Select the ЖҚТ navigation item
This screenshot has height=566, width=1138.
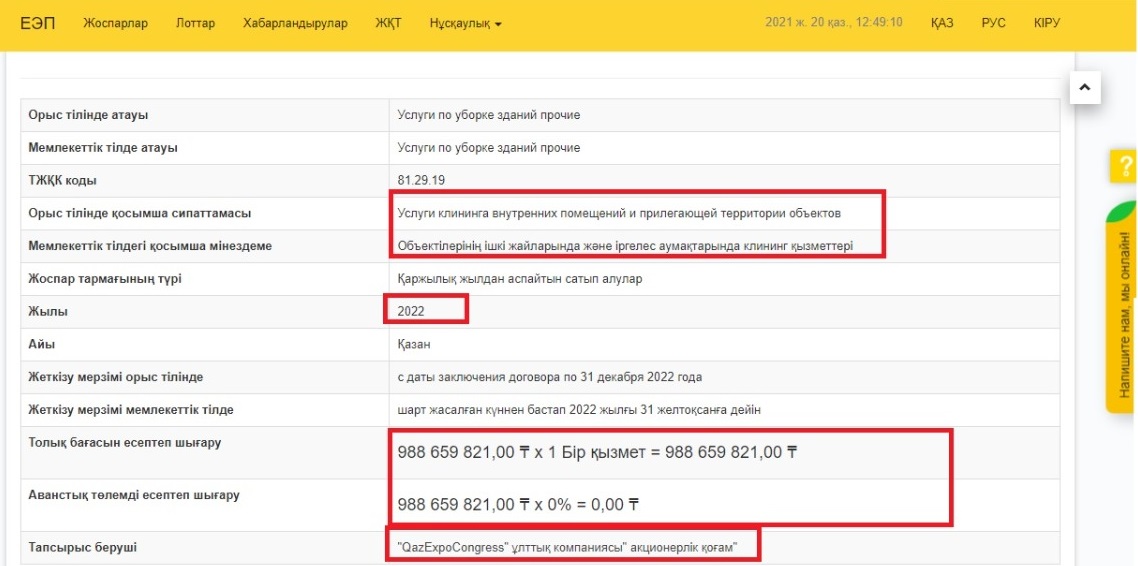(388, 23)
